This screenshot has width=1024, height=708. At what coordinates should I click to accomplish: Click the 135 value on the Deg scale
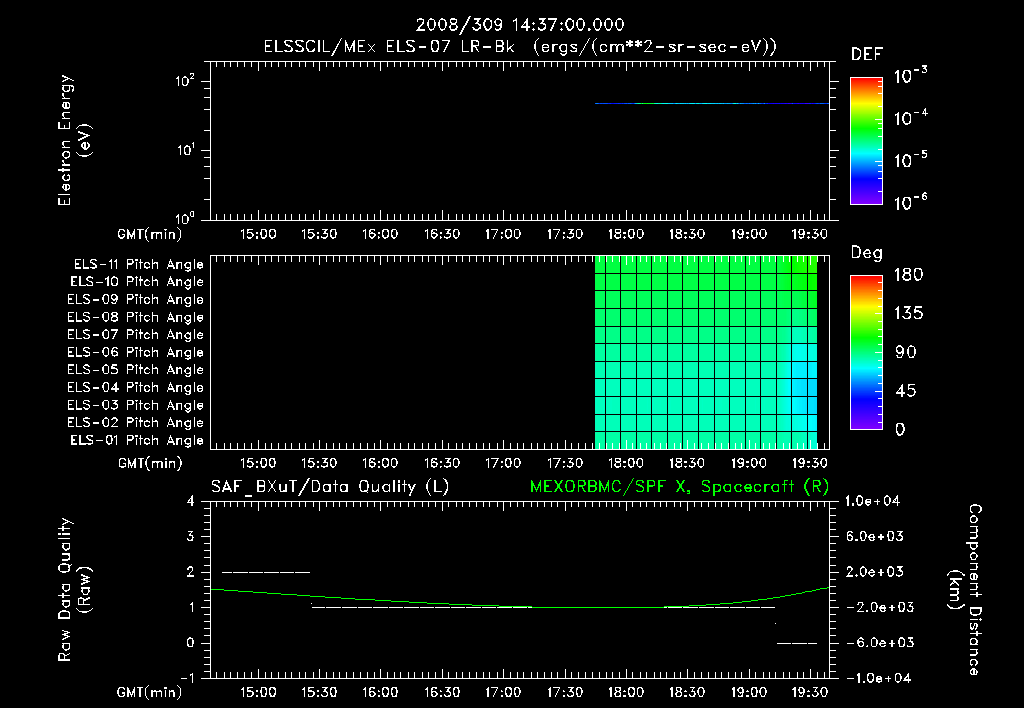908,314
